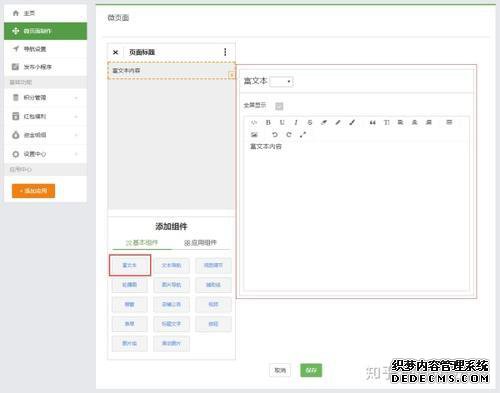The height and width of the screenshot is (393, 500).
Task: Open the dropdown next to the 富文本 heading
Action: coord(281,81)
